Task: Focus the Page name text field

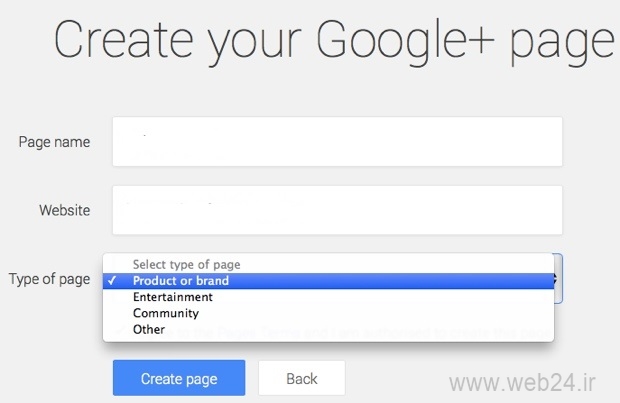Action: (337, 142)
